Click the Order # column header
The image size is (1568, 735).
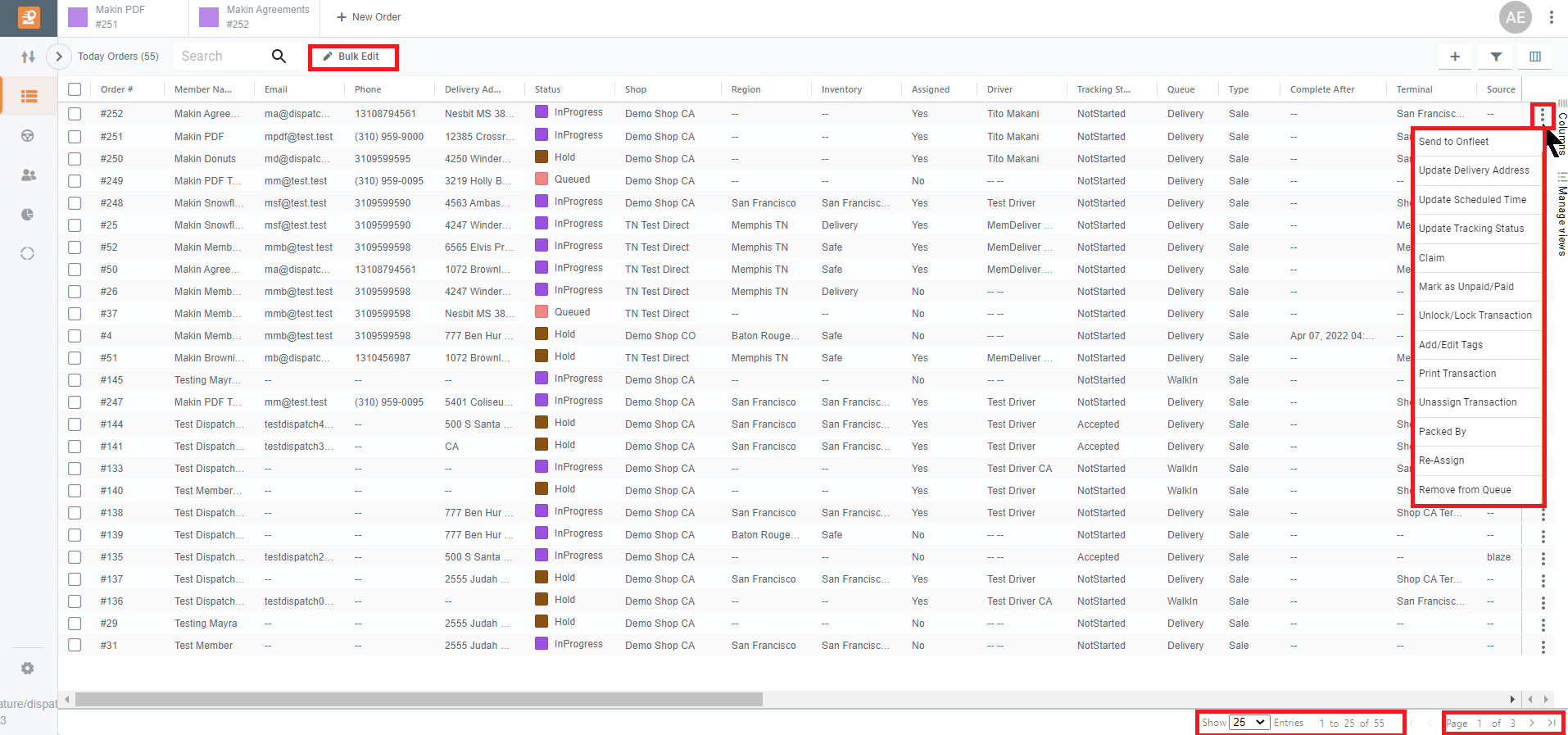117,89
